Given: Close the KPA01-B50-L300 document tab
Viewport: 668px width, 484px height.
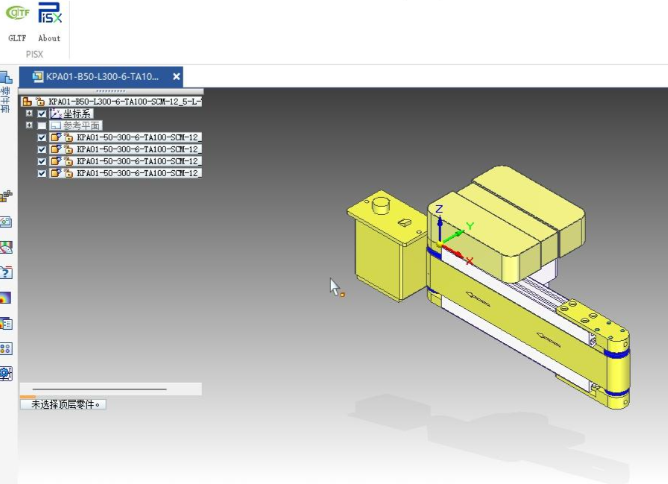Looking at the screenshot, I should pos(177,76).
